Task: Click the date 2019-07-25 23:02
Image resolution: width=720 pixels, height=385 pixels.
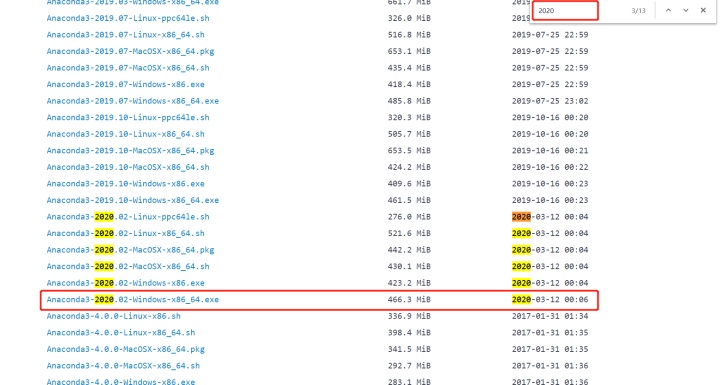Action: (550, 101)
